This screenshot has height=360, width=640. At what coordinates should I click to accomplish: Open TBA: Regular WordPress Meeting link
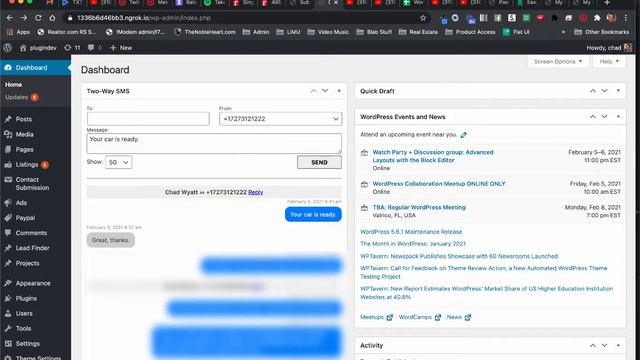click(x=419, y=207)
